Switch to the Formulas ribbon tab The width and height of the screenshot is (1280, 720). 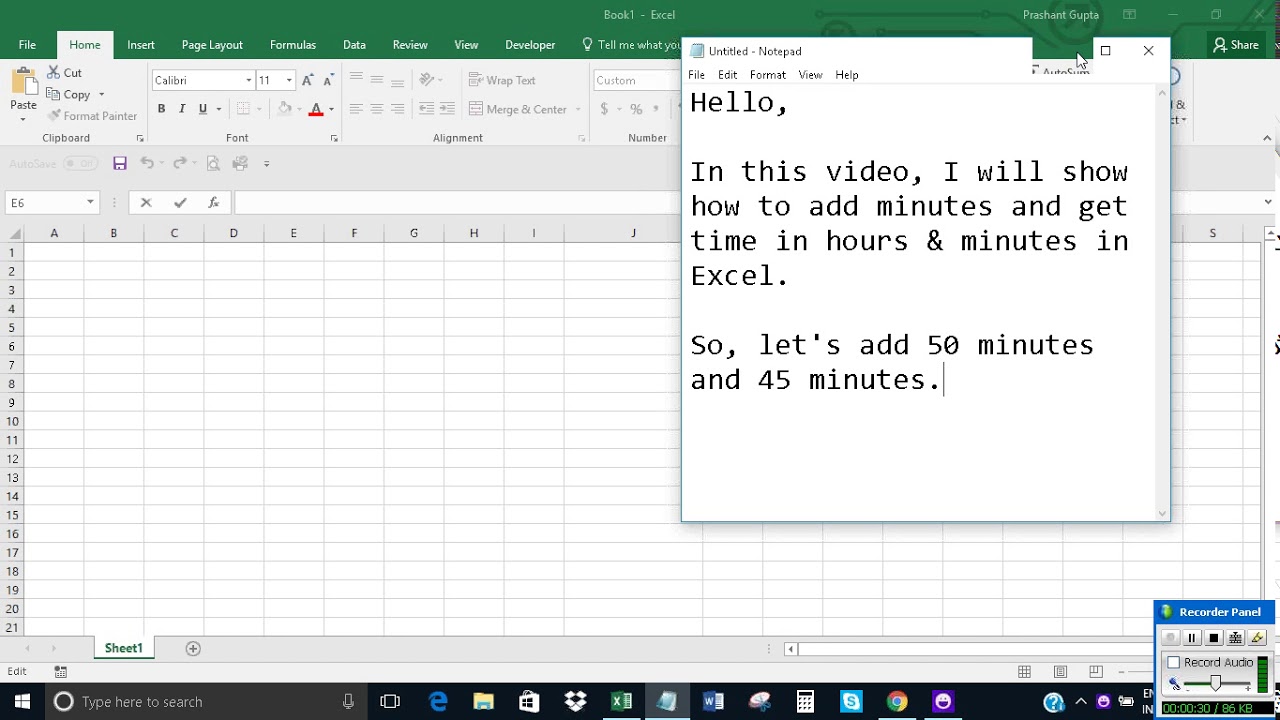(293, 45)
